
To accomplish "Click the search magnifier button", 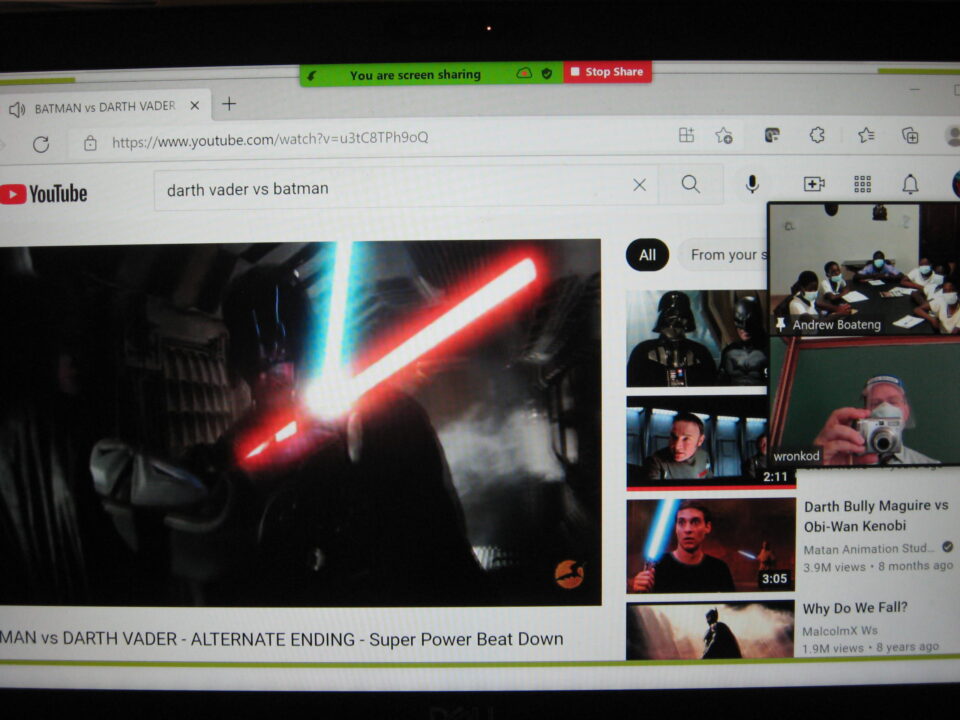I will 691,185.
